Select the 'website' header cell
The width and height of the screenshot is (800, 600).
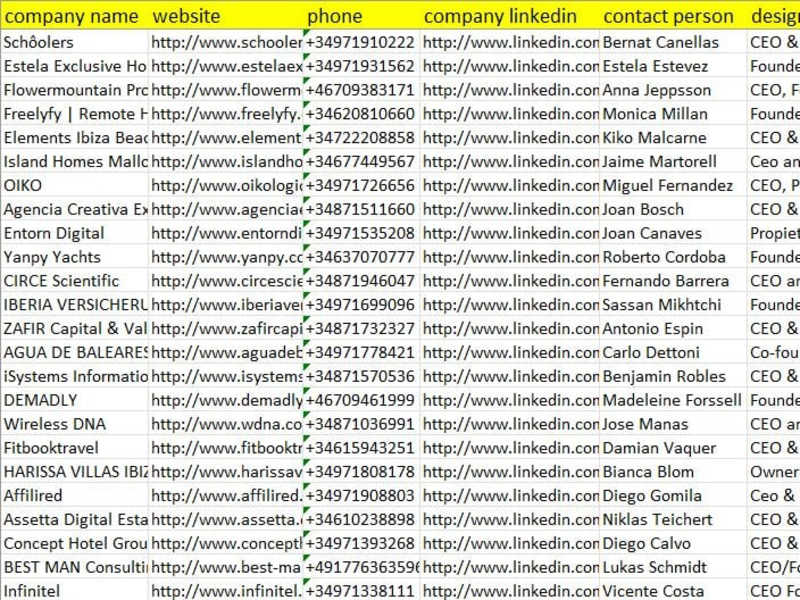226,16
